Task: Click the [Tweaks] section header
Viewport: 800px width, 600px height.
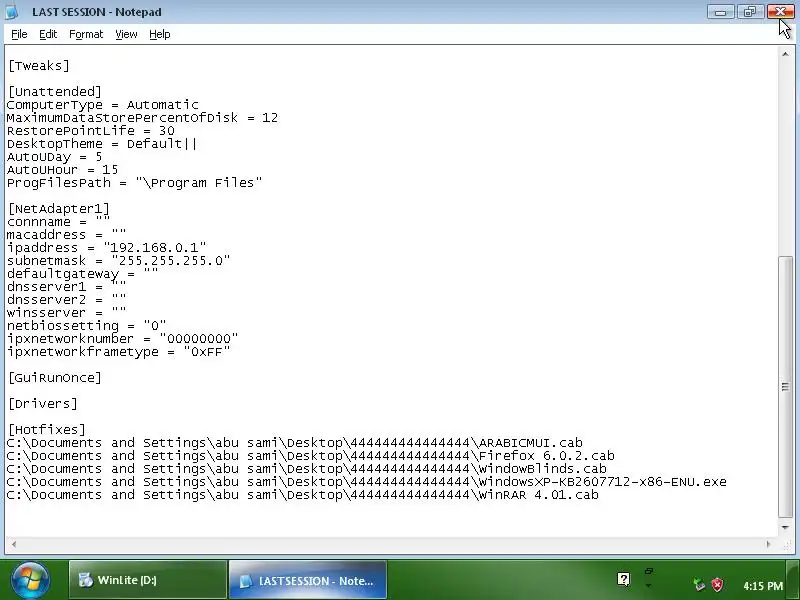Action: coord(39,66)
